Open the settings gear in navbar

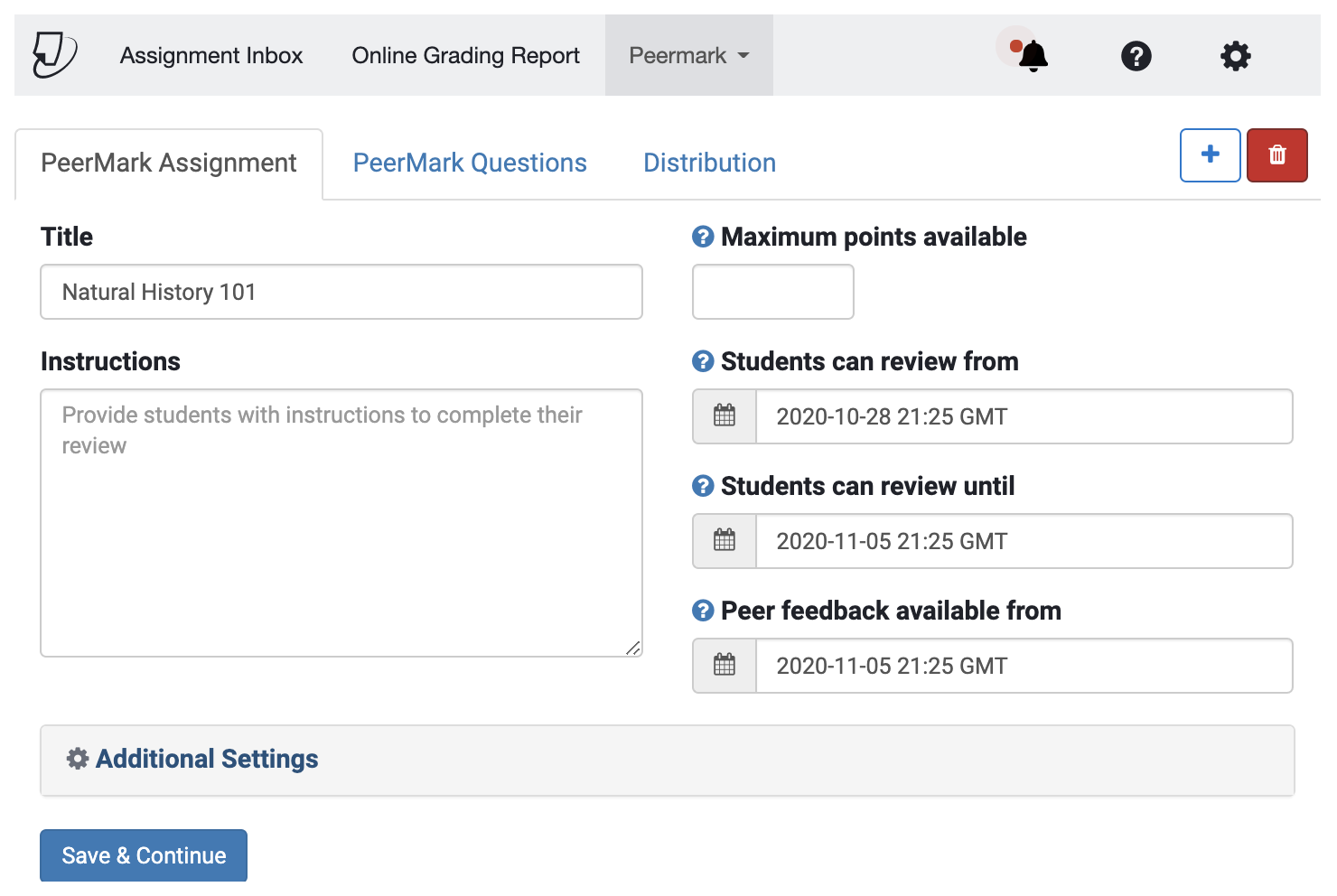coord(1235,56)
